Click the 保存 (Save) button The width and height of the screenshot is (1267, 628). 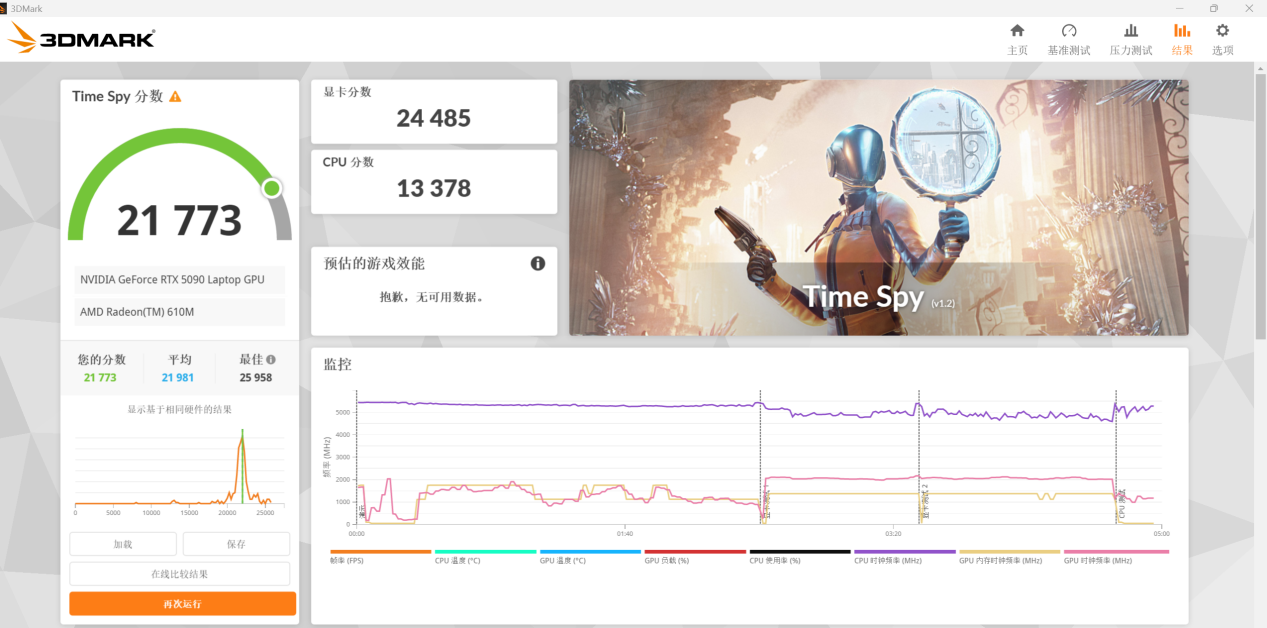pyautogui.click(x=236, y=544)
